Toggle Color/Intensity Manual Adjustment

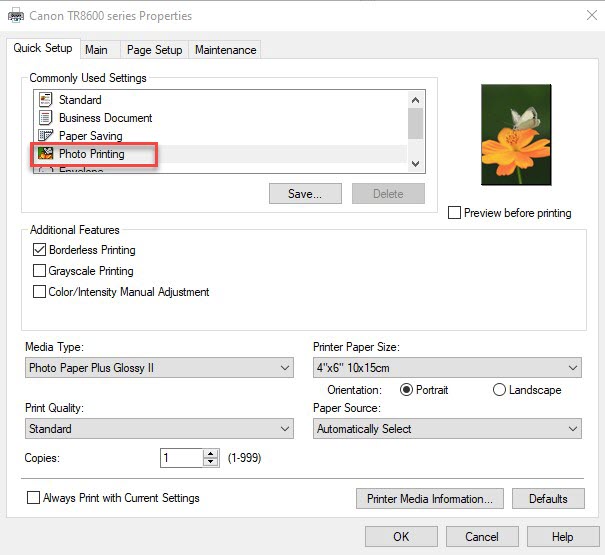tap(40, 292)
